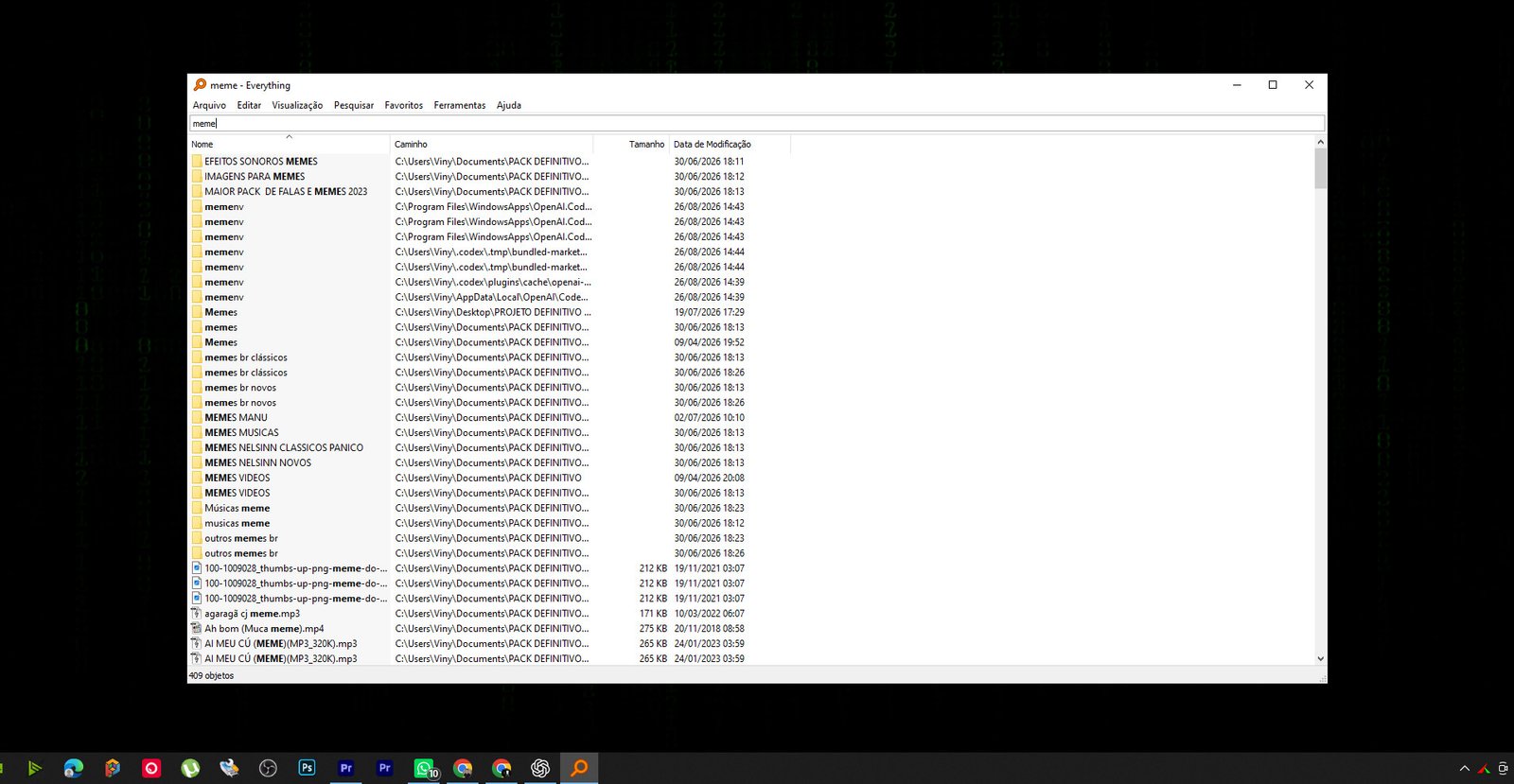The image size is (1514, 784).
Task: Open the Arquivo menu
Action: tap(209, 105)
